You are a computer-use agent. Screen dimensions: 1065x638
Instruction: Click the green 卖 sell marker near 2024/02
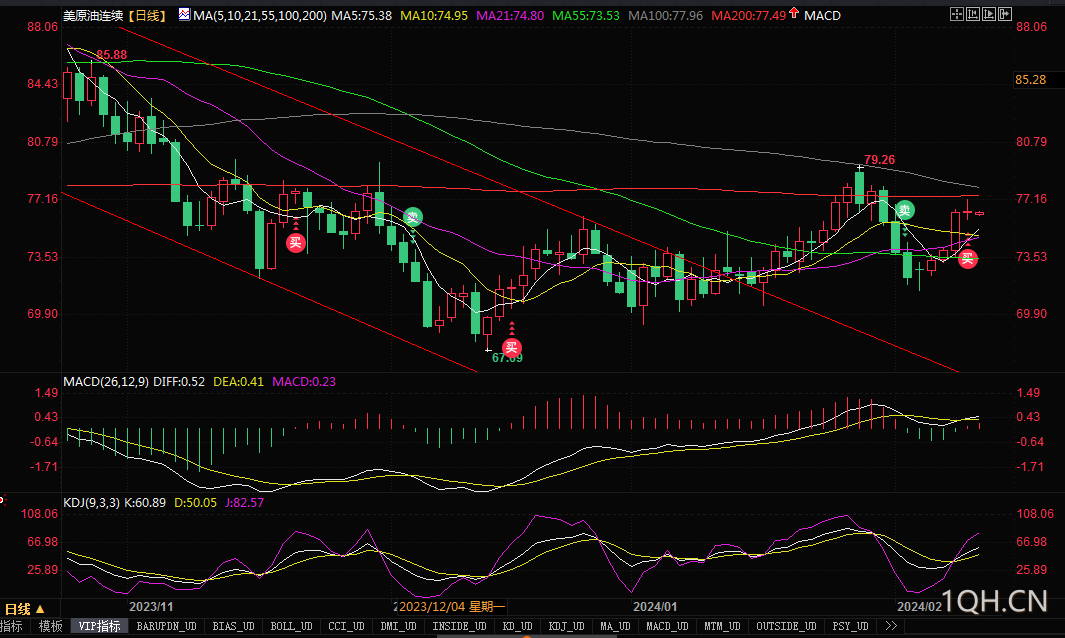pos(905,210)
